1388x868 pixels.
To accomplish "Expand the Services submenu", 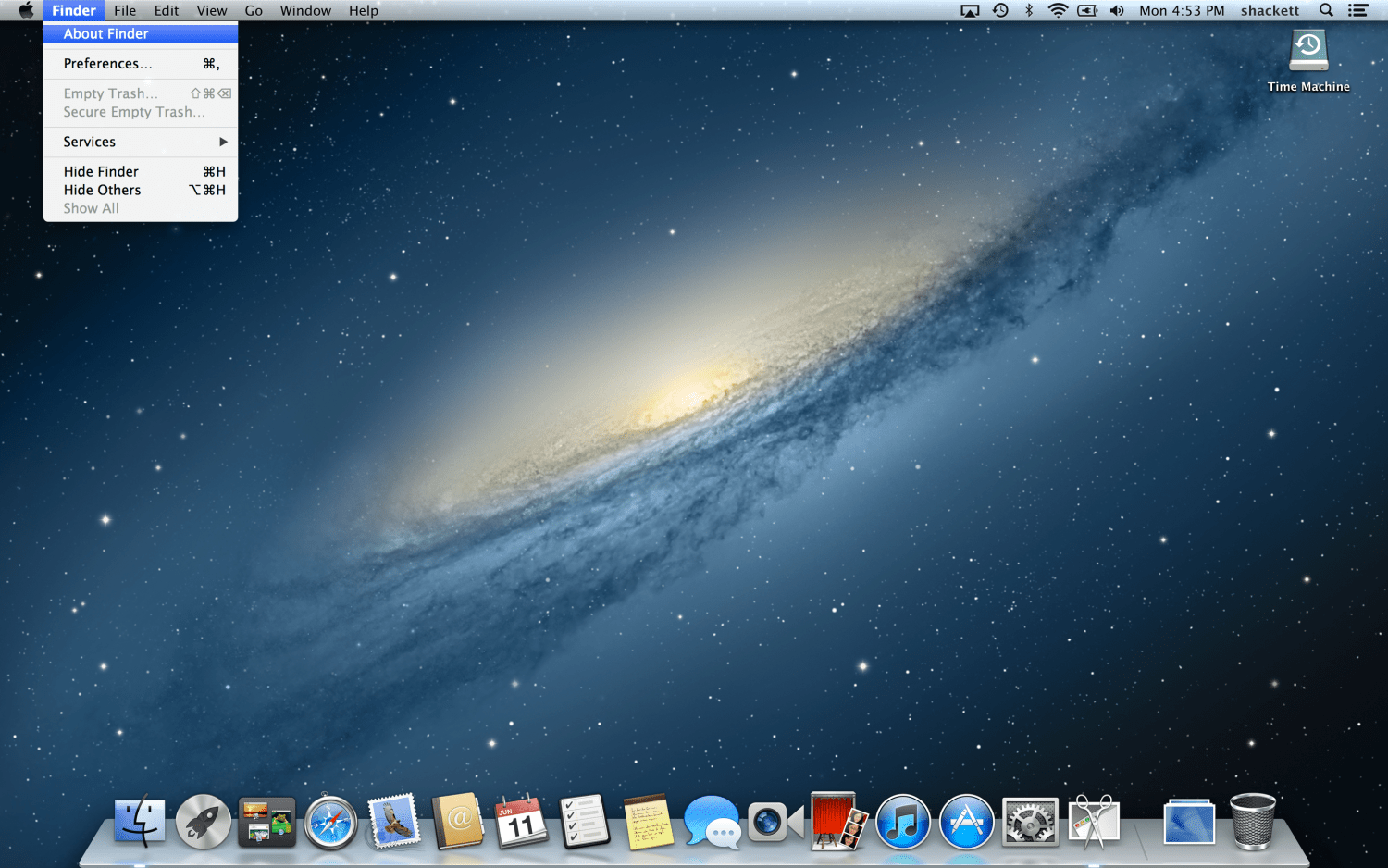I will pos(141,142).
